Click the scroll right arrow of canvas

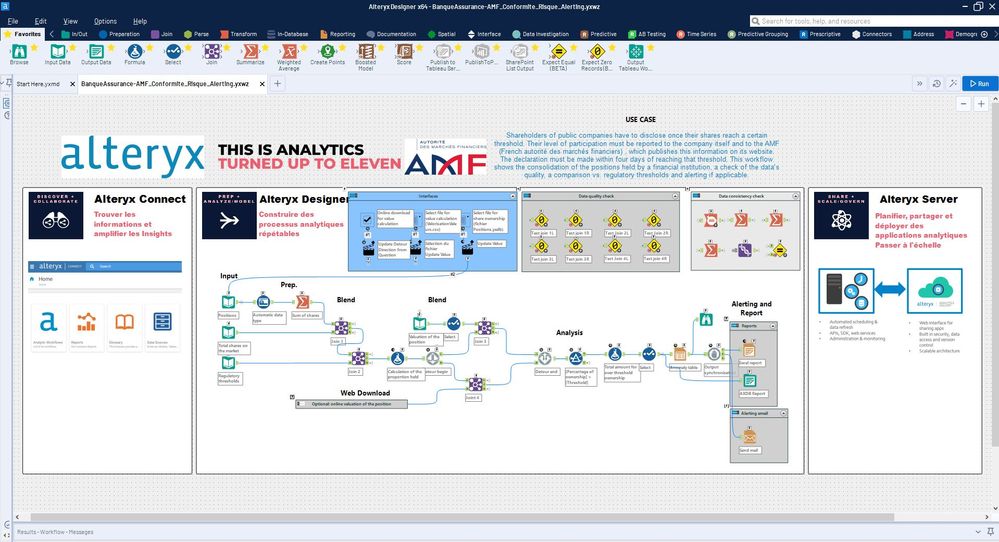988,517
